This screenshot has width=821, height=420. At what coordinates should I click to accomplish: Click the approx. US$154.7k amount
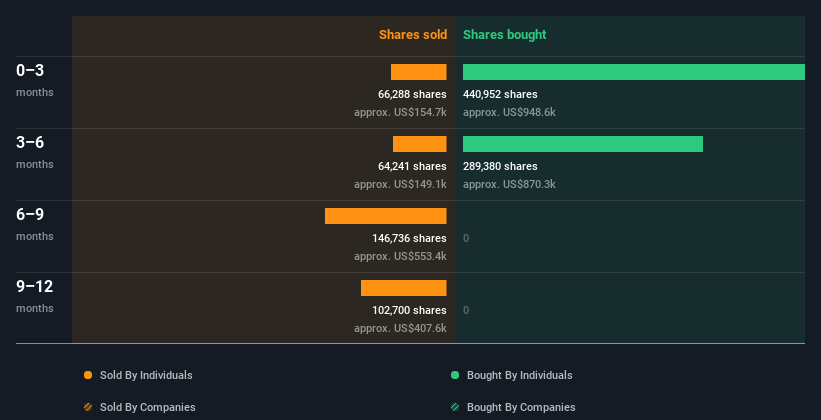click(401, 113)
